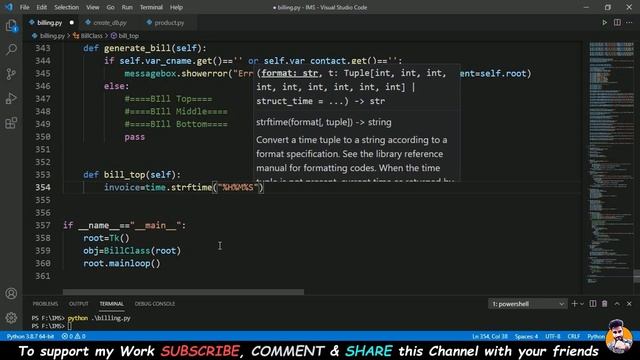Close billing.py via unsaved dot
Screen dimensions: 640x360
[71, 23]
